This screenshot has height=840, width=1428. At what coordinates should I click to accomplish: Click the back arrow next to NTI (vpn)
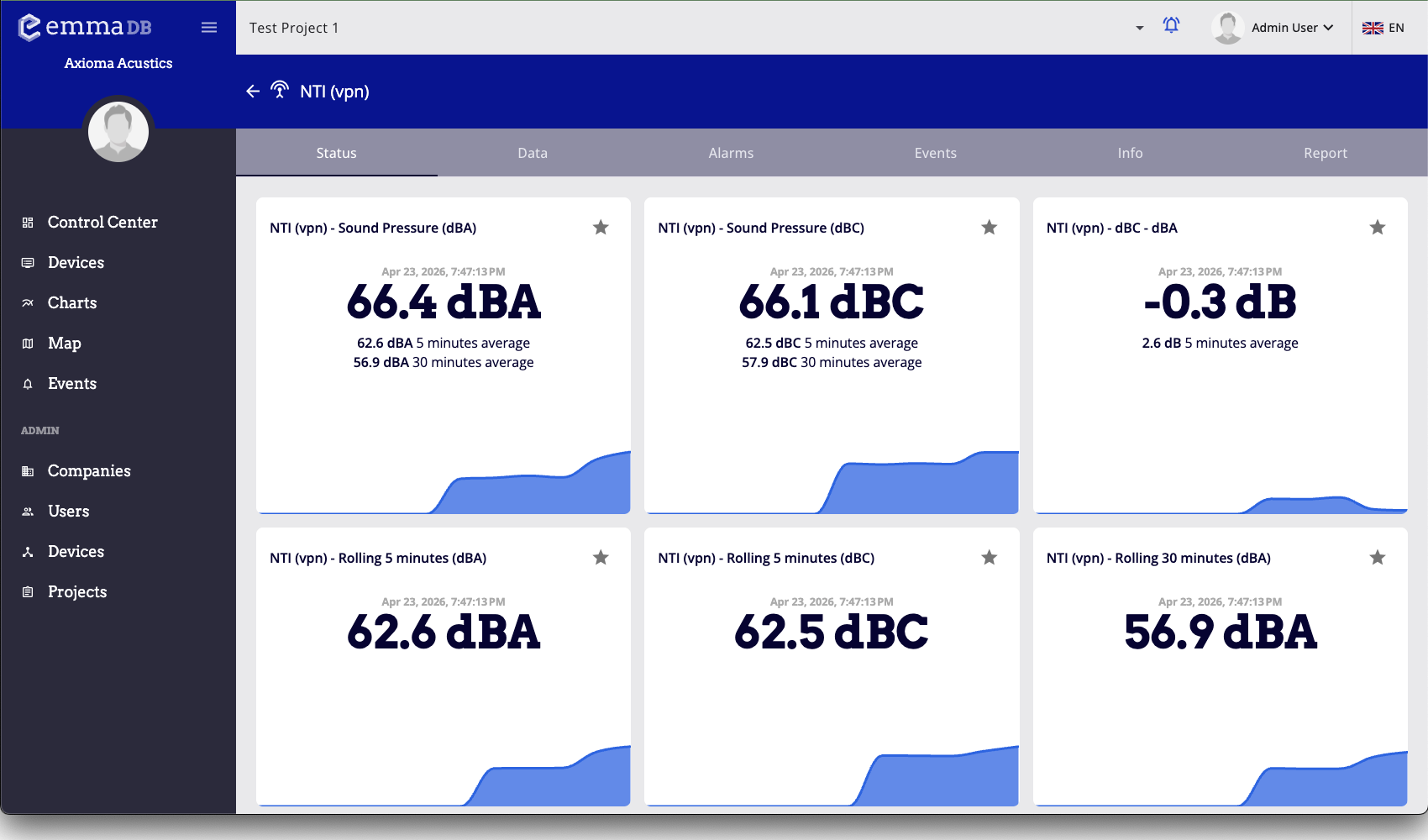[252, 92]
